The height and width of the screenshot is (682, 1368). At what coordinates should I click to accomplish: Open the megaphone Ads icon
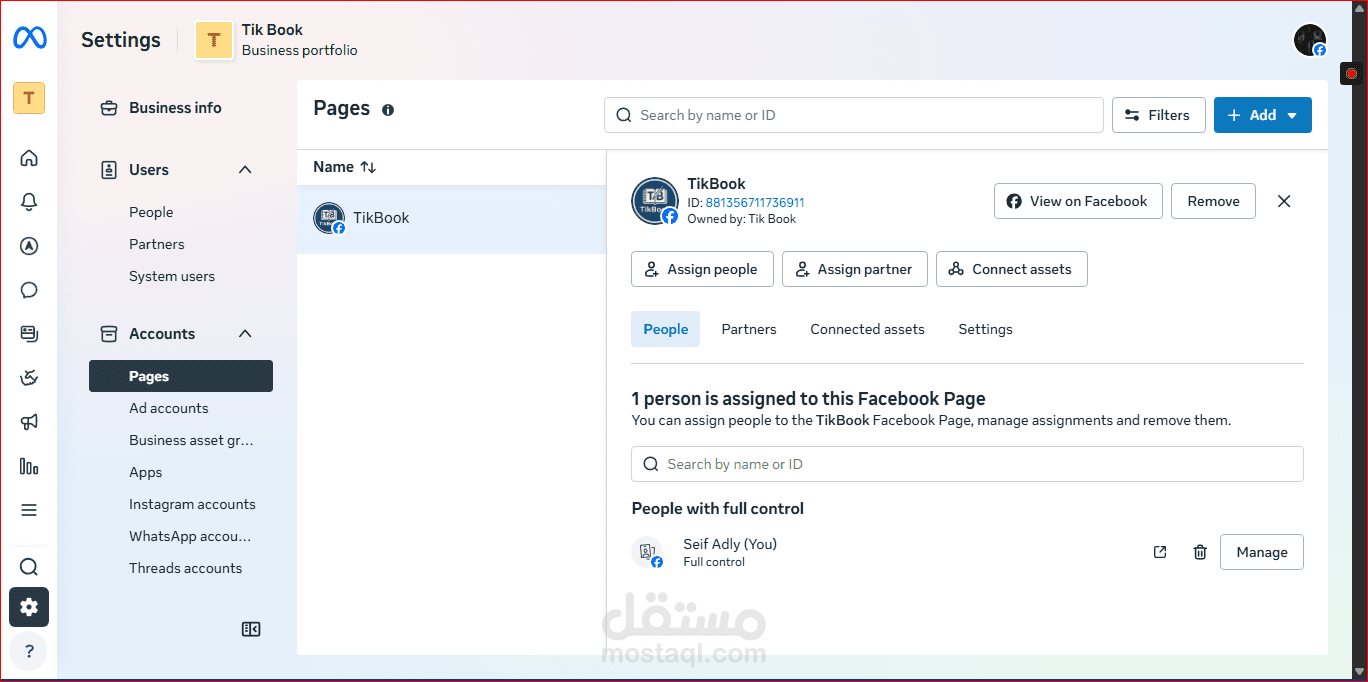coord(29,422)
